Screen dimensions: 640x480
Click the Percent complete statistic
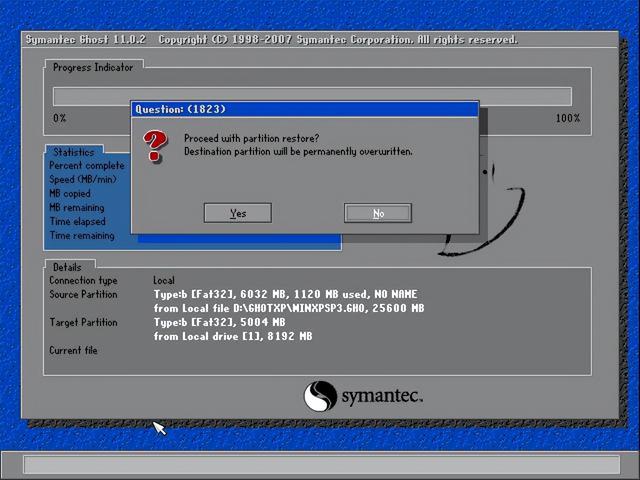coord(87,166)
